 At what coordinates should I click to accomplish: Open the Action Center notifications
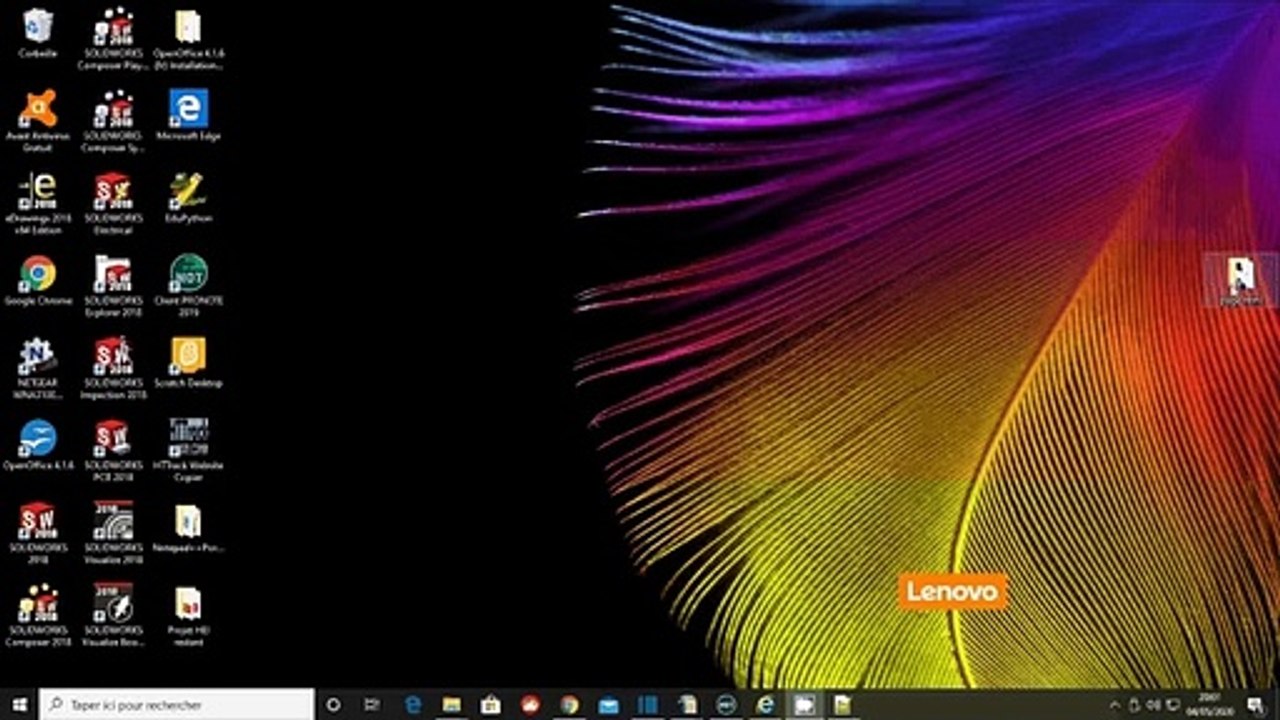coord(1256,705)
